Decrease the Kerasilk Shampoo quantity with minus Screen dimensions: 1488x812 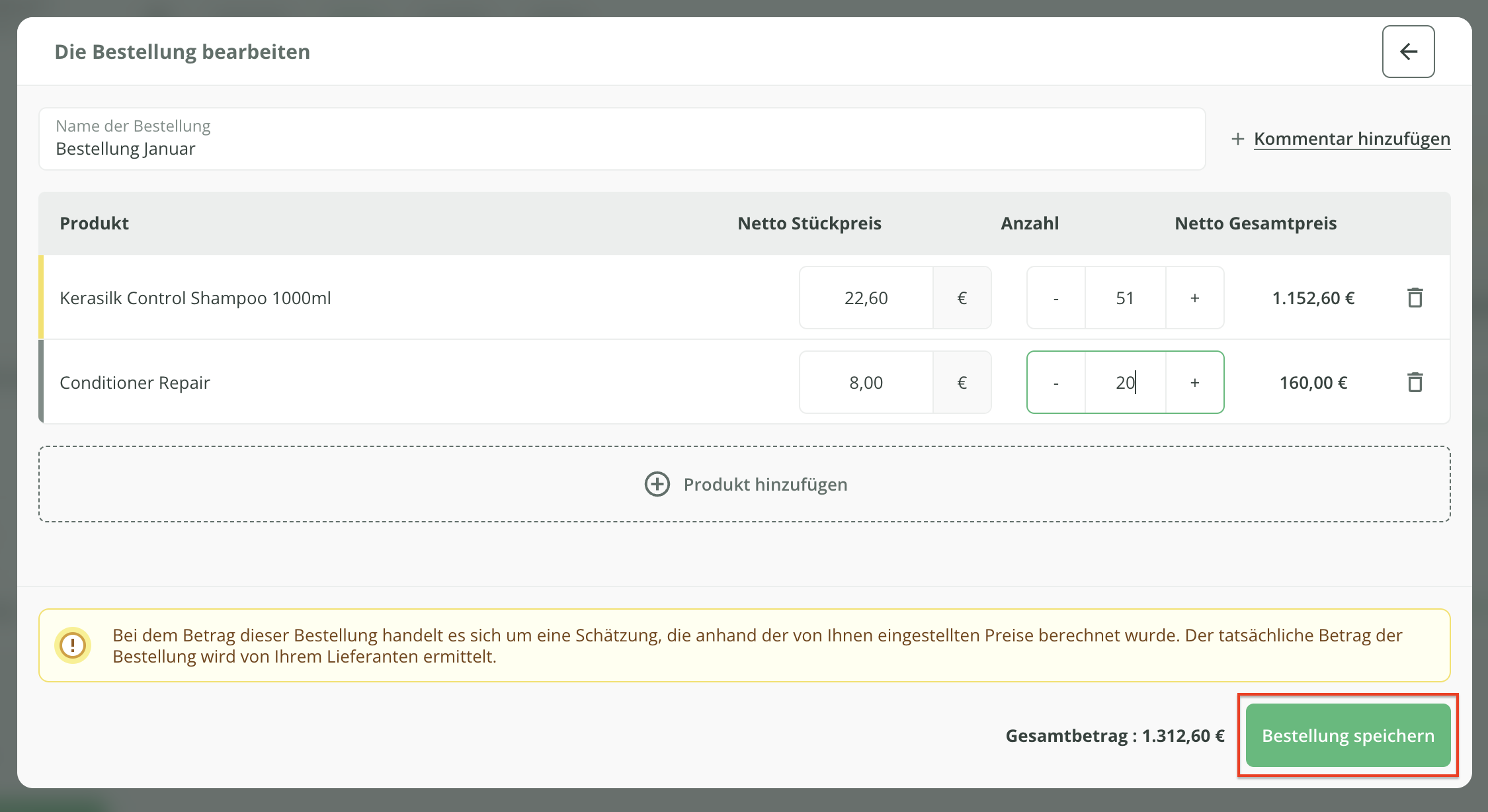click(x=1055, y=298)
